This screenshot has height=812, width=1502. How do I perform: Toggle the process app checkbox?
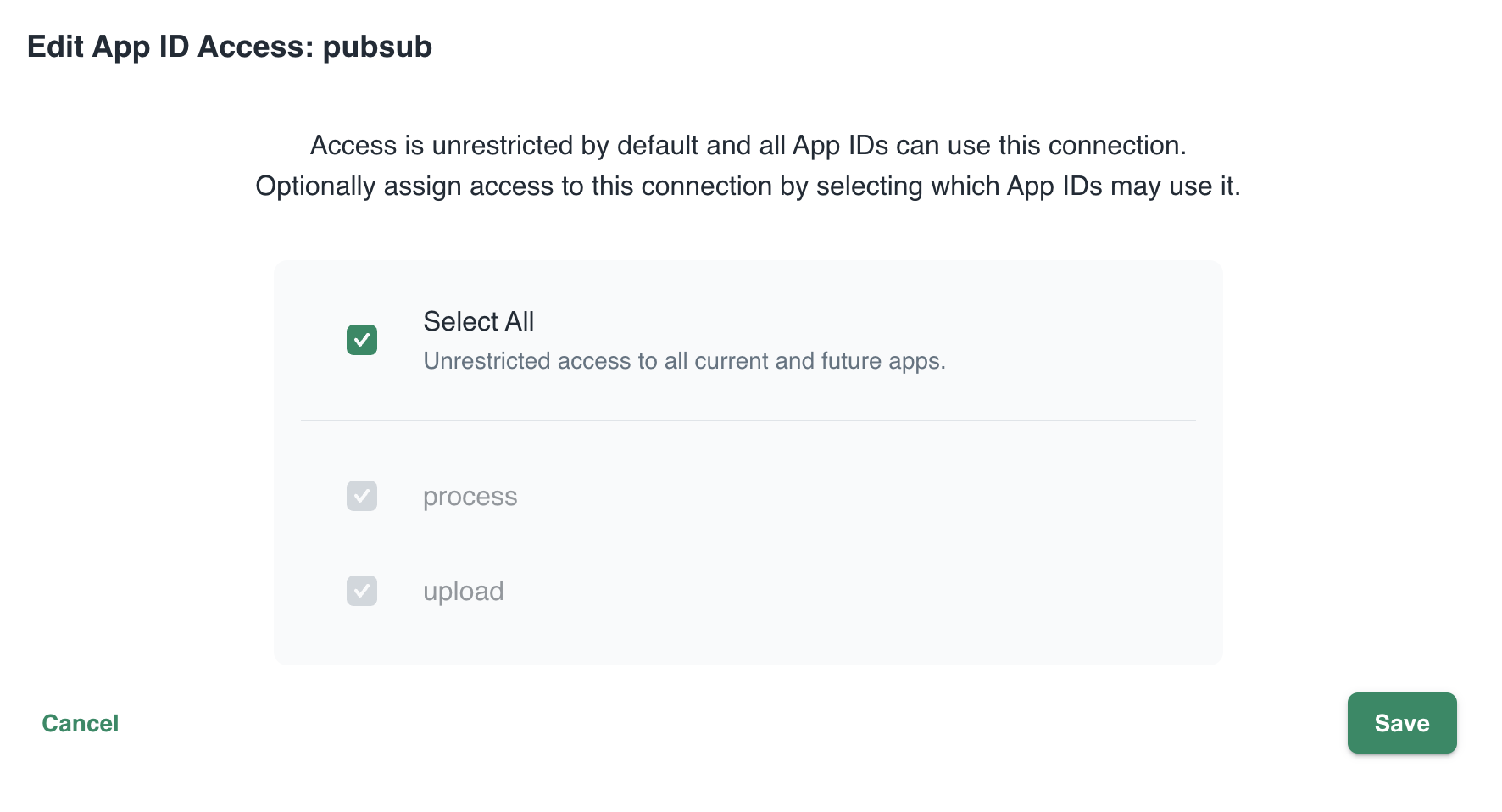[x=362, y=496]
